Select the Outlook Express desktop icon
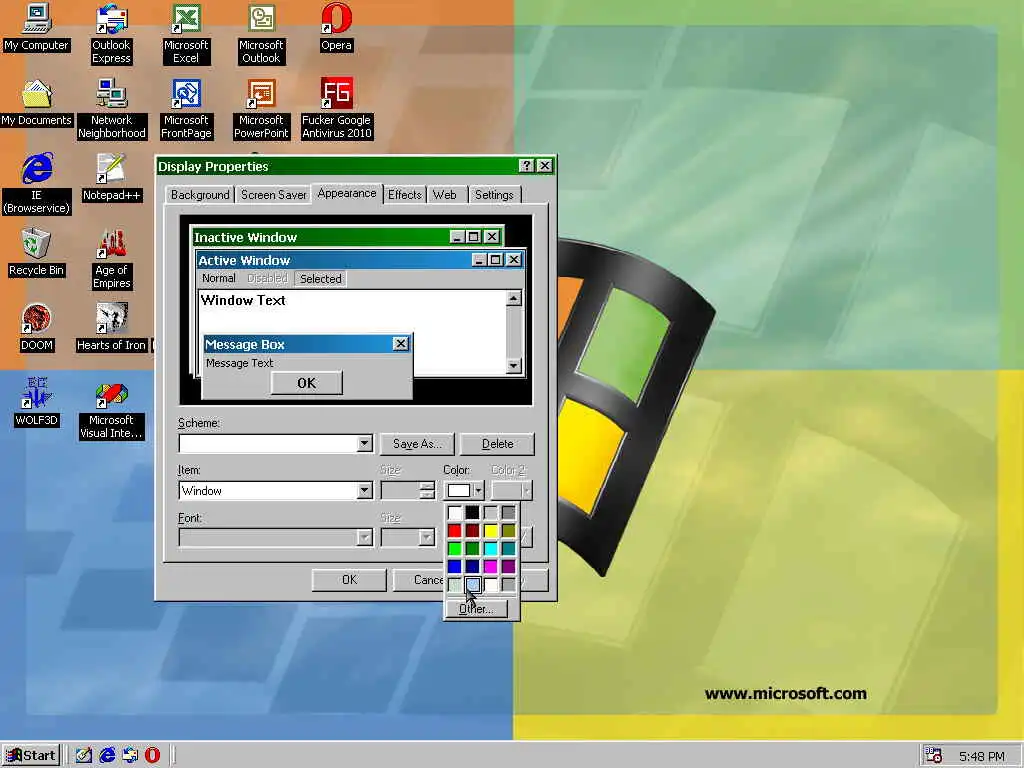Image resolution: width=1024 pixels, height=768 pixels. [x=111, y=34]
